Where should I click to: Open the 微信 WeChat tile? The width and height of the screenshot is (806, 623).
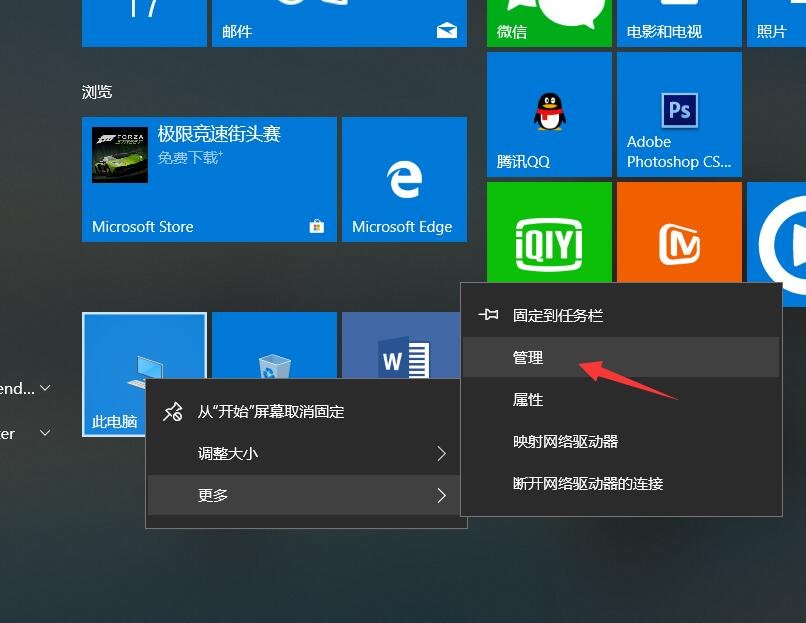(x=548, y=22)
